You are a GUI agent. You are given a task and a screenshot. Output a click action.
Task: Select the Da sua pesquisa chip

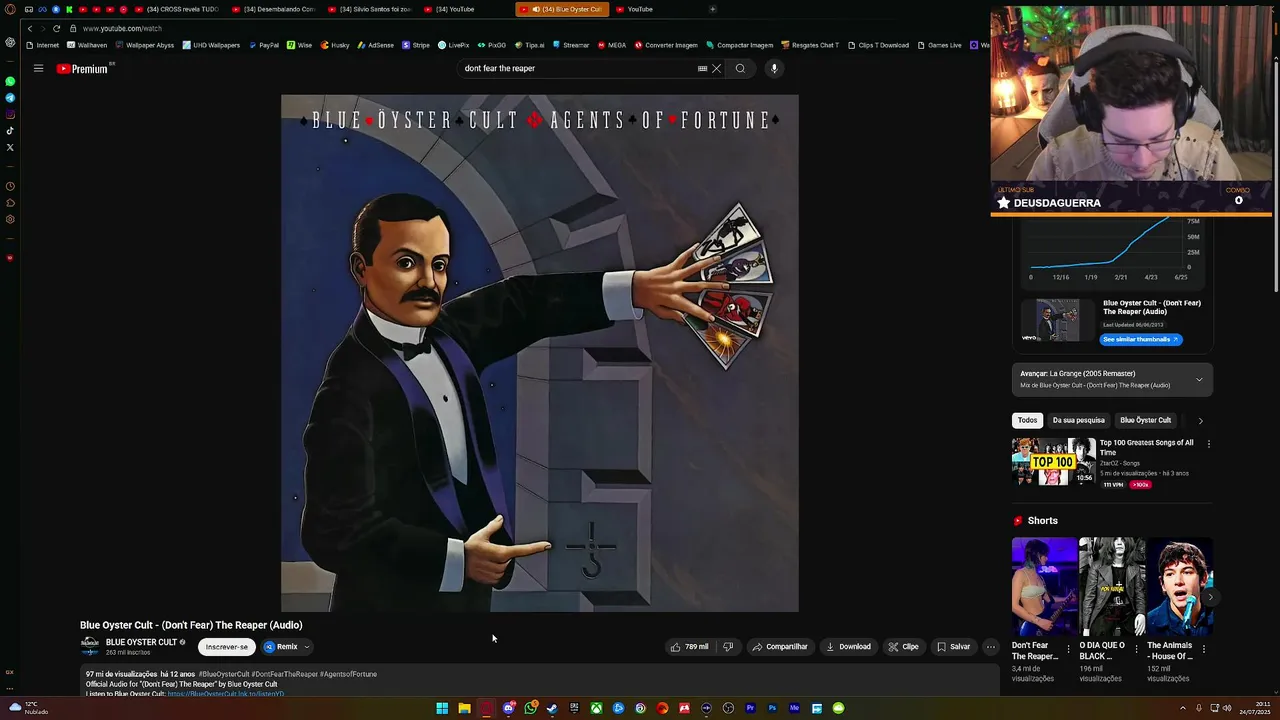[1078, 421]
